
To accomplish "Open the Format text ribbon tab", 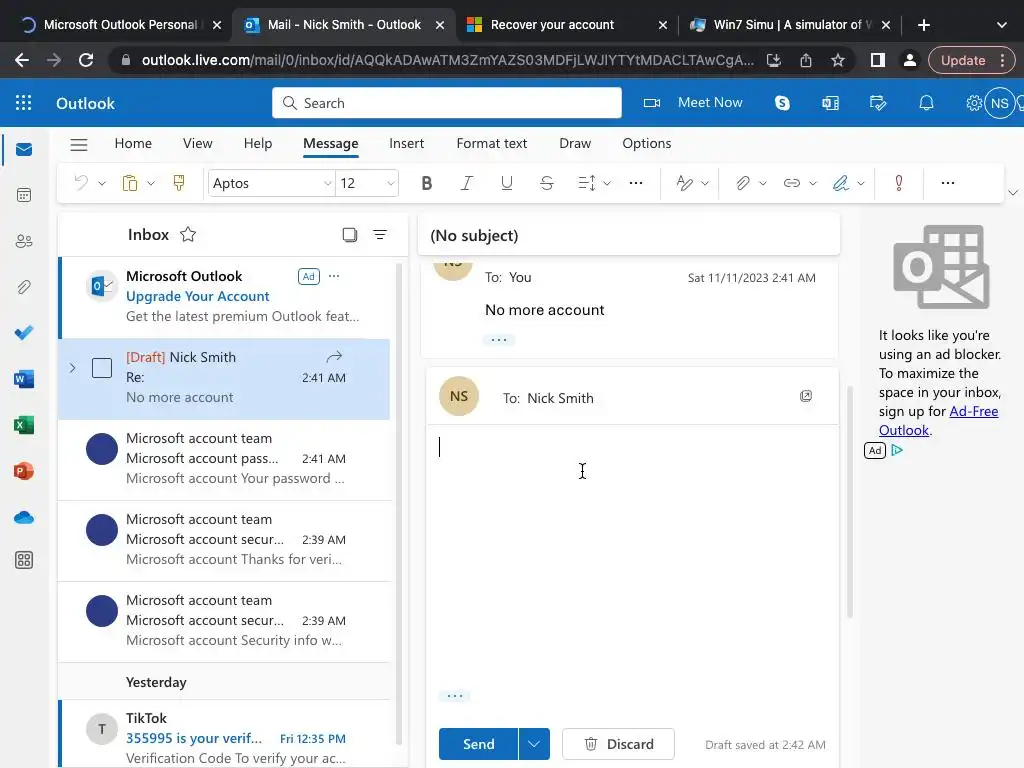I will pos(492,143).
